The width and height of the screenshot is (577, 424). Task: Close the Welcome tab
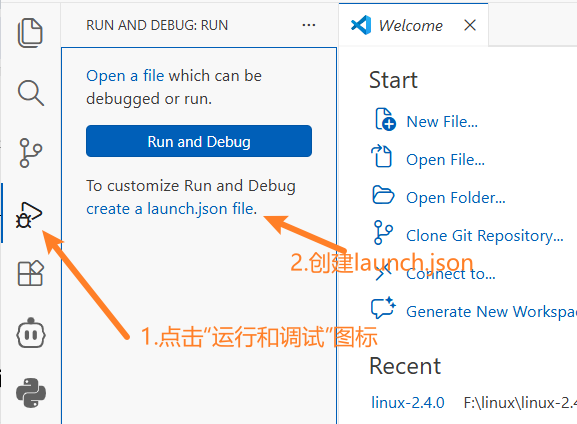click(x=470, y=25)
